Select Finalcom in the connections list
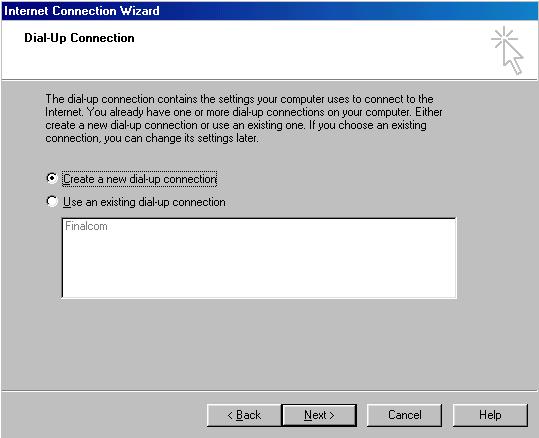539x438 pixels. (86, 226)
